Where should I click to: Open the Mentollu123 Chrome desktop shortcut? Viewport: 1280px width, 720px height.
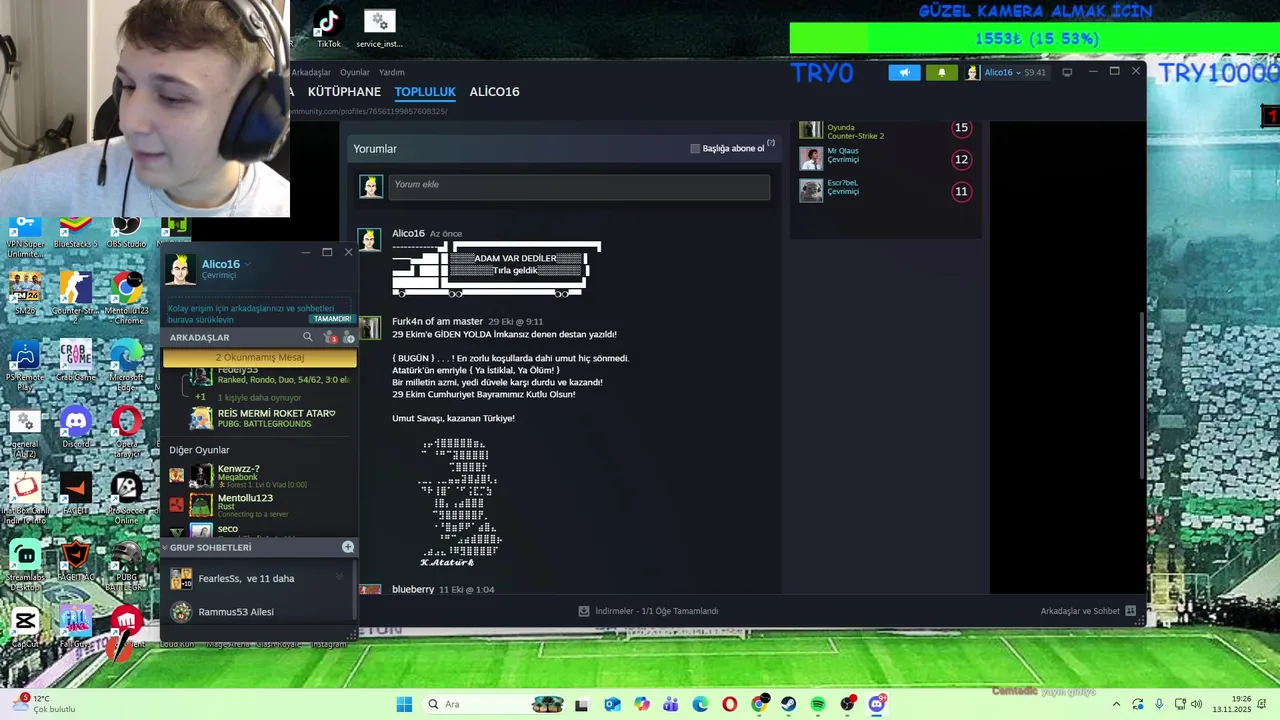tap(126, 295)
